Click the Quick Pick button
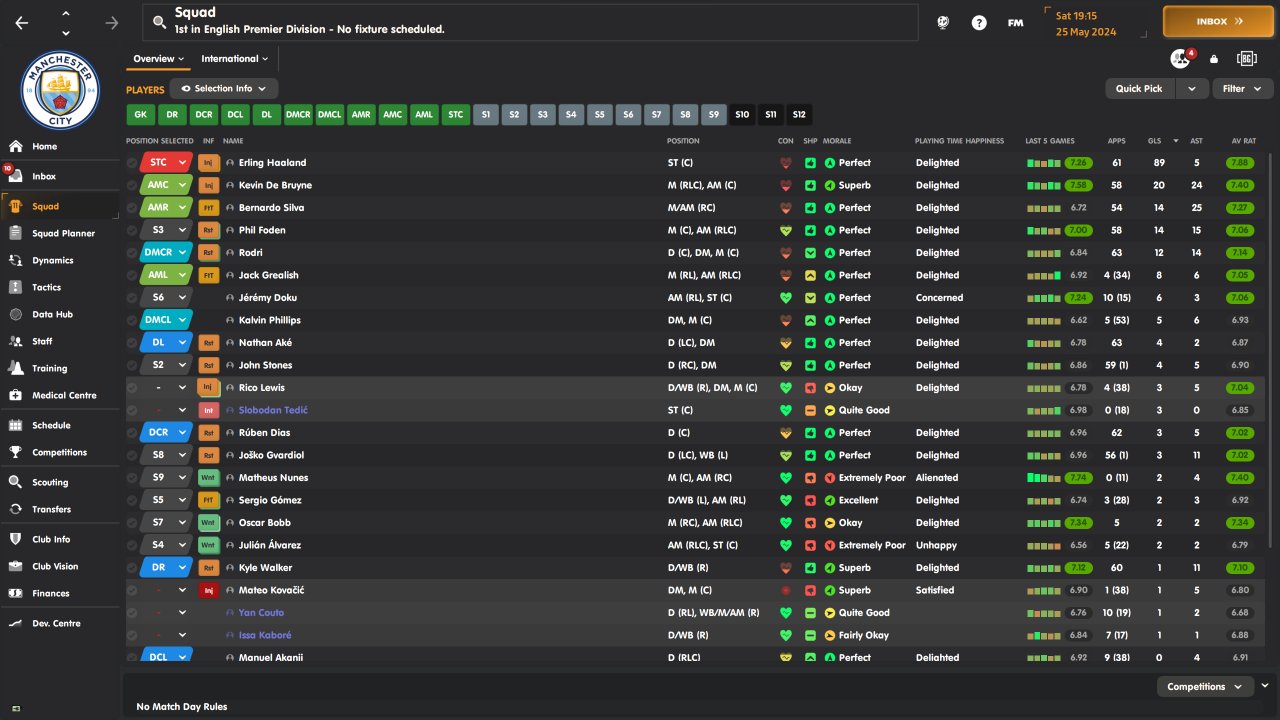 point(1139,88)
